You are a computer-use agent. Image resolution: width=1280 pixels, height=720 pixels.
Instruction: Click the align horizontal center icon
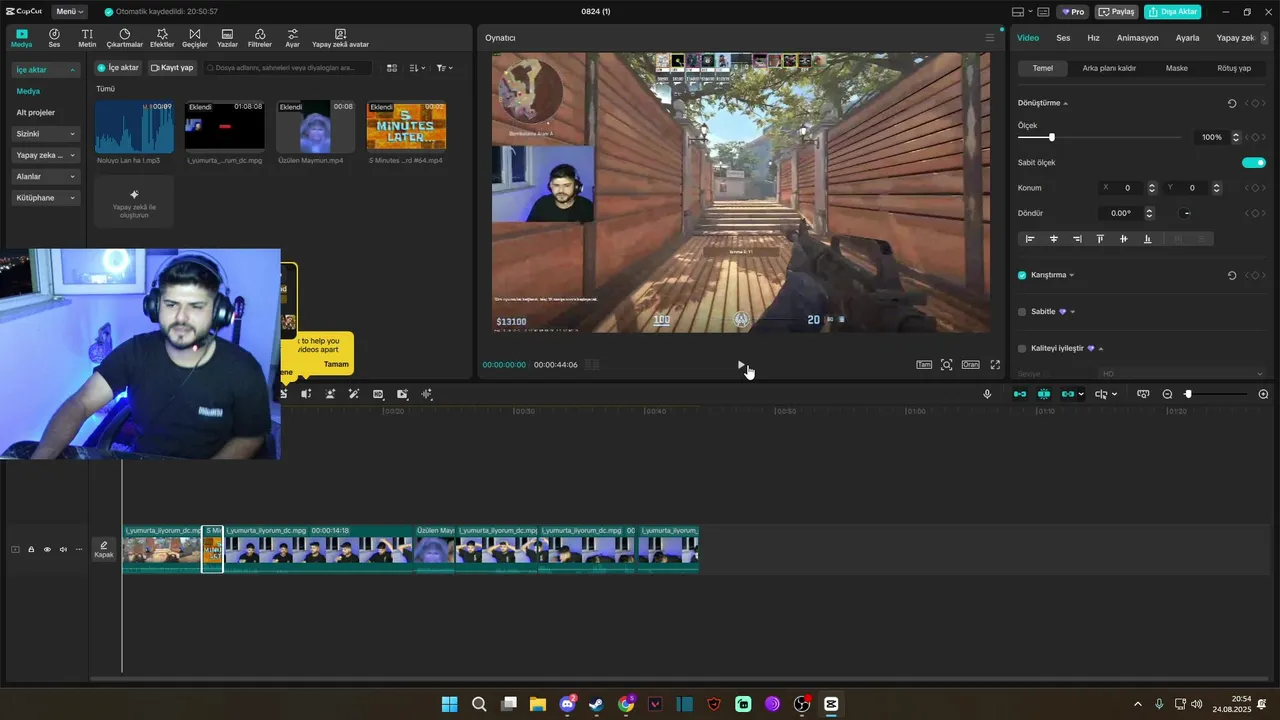[x=1054, y=239]
